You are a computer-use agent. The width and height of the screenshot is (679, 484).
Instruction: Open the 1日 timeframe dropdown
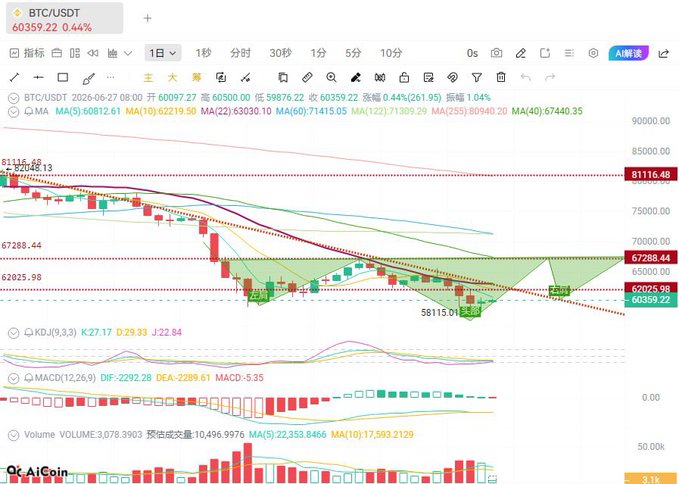coord(163,53)
